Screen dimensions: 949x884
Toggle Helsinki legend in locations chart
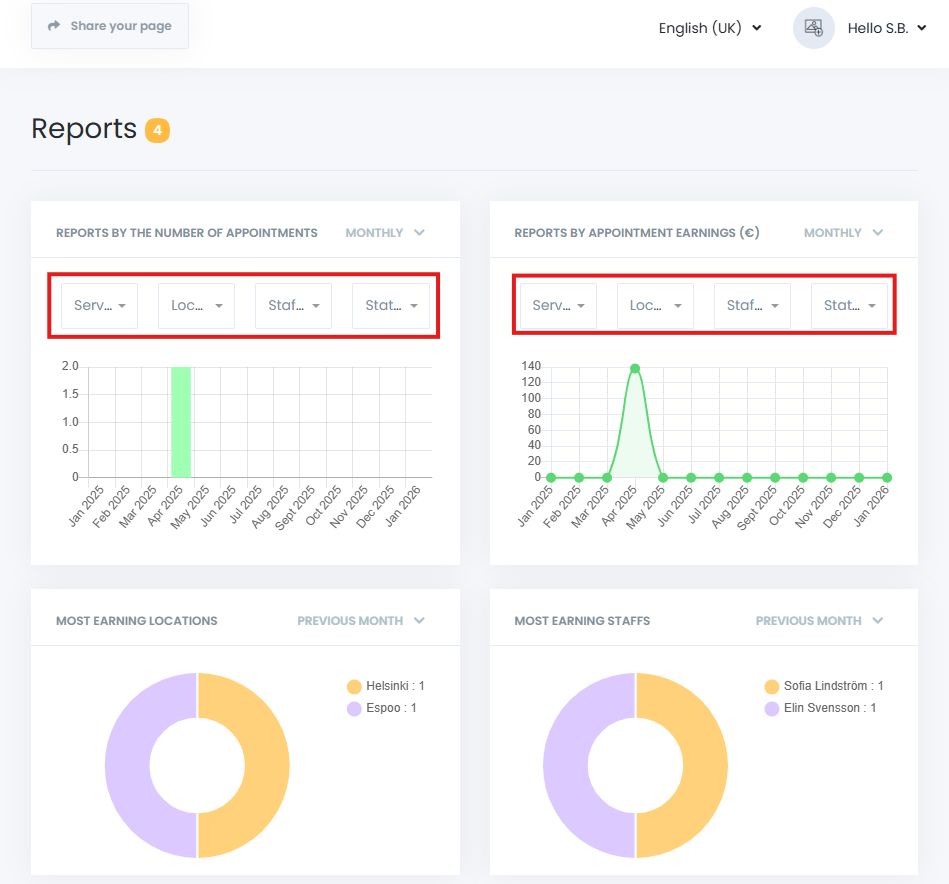385,686
